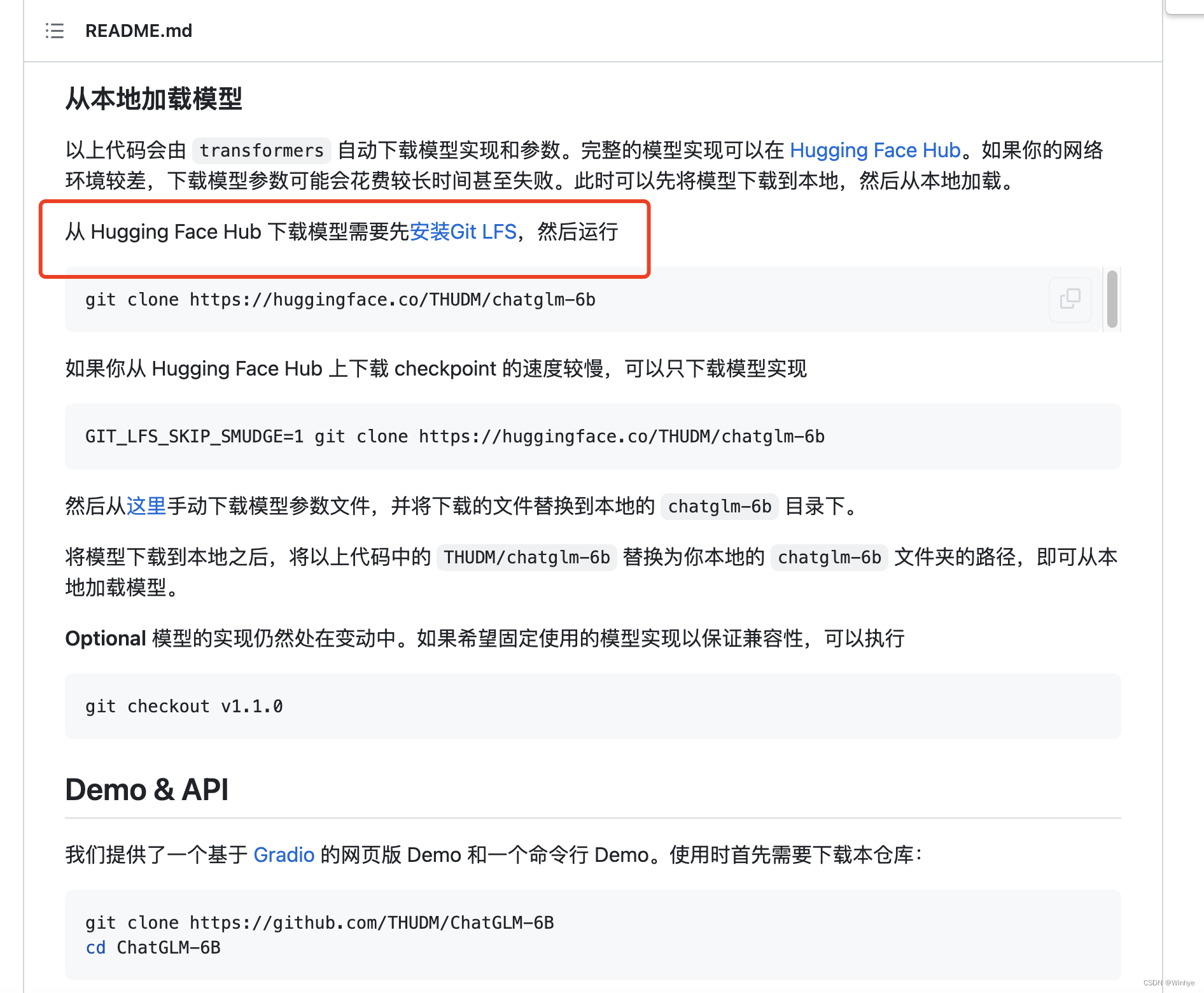This screenshot has width=1204, height=993.
Task: Open the Gradio link
Action: [284, 855]
